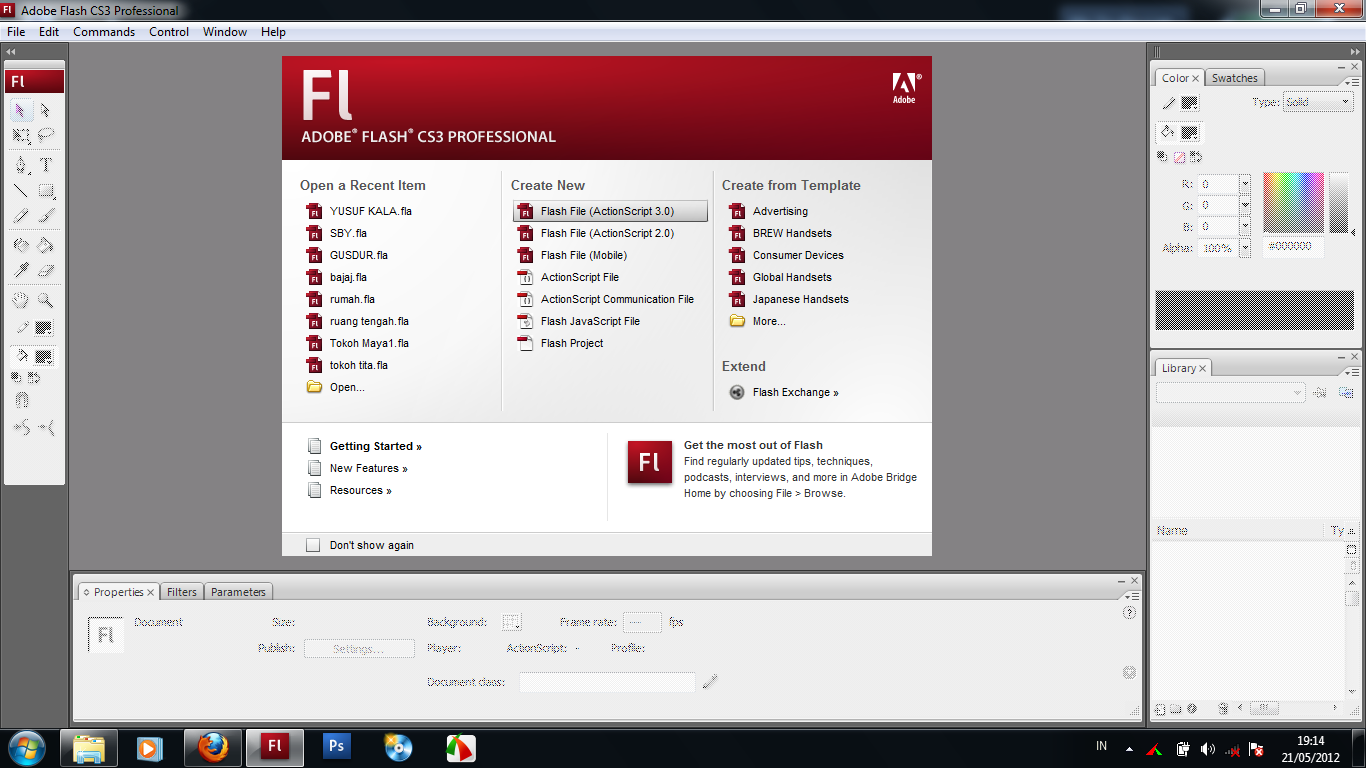Click the No Color icon in Color panel
The image size is (1366, 768).
tap(1179, 157)
